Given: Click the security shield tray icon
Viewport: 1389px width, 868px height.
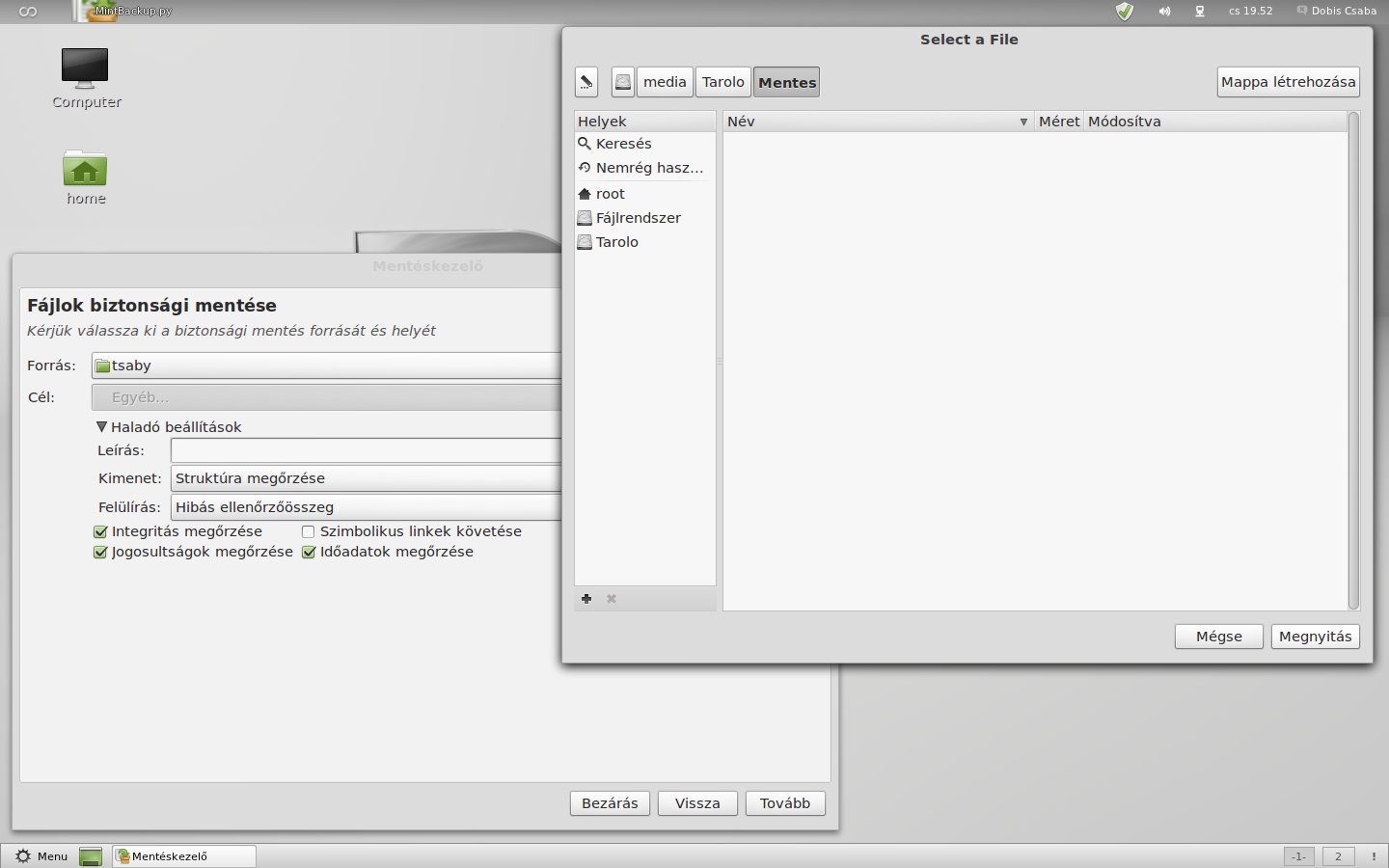Looking at the screenshot, I should 1125,11.
